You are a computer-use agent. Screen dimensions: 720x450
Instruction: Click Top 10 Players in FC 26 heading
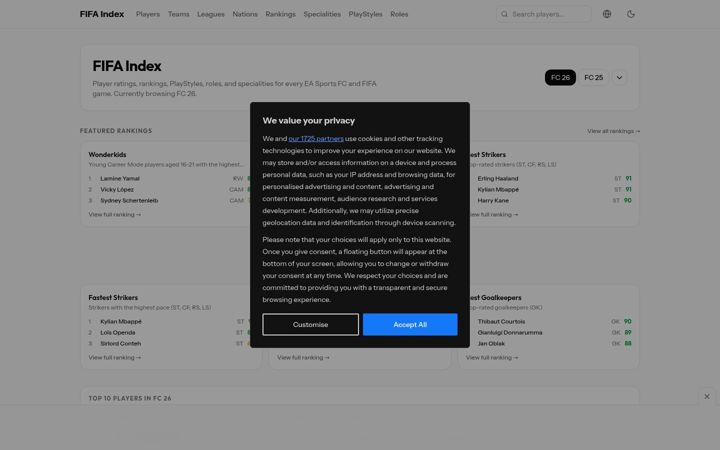click(130, 399)
